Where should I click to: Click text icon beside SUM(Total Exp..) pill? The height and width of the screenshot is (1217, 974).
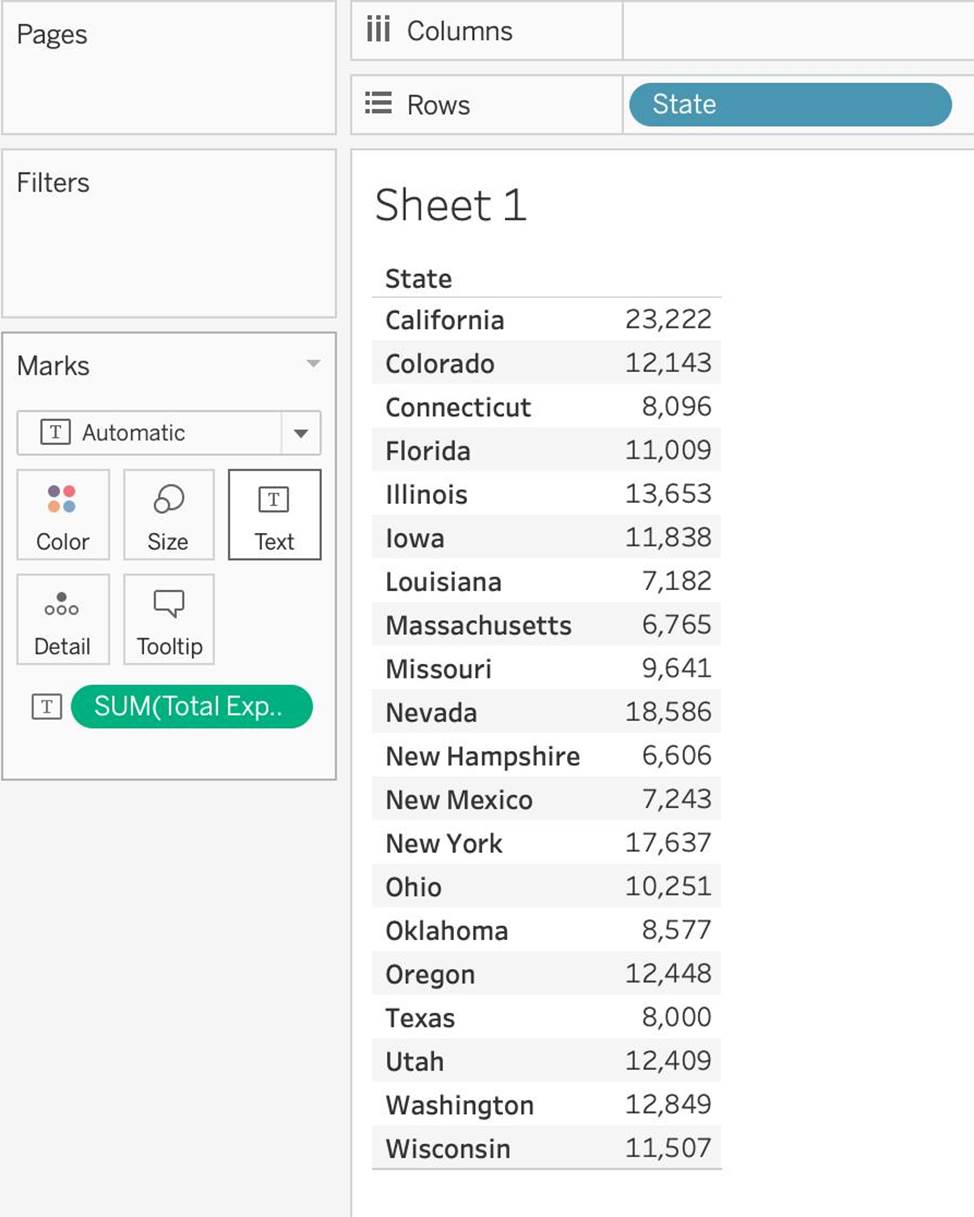[x=46, y=707]
